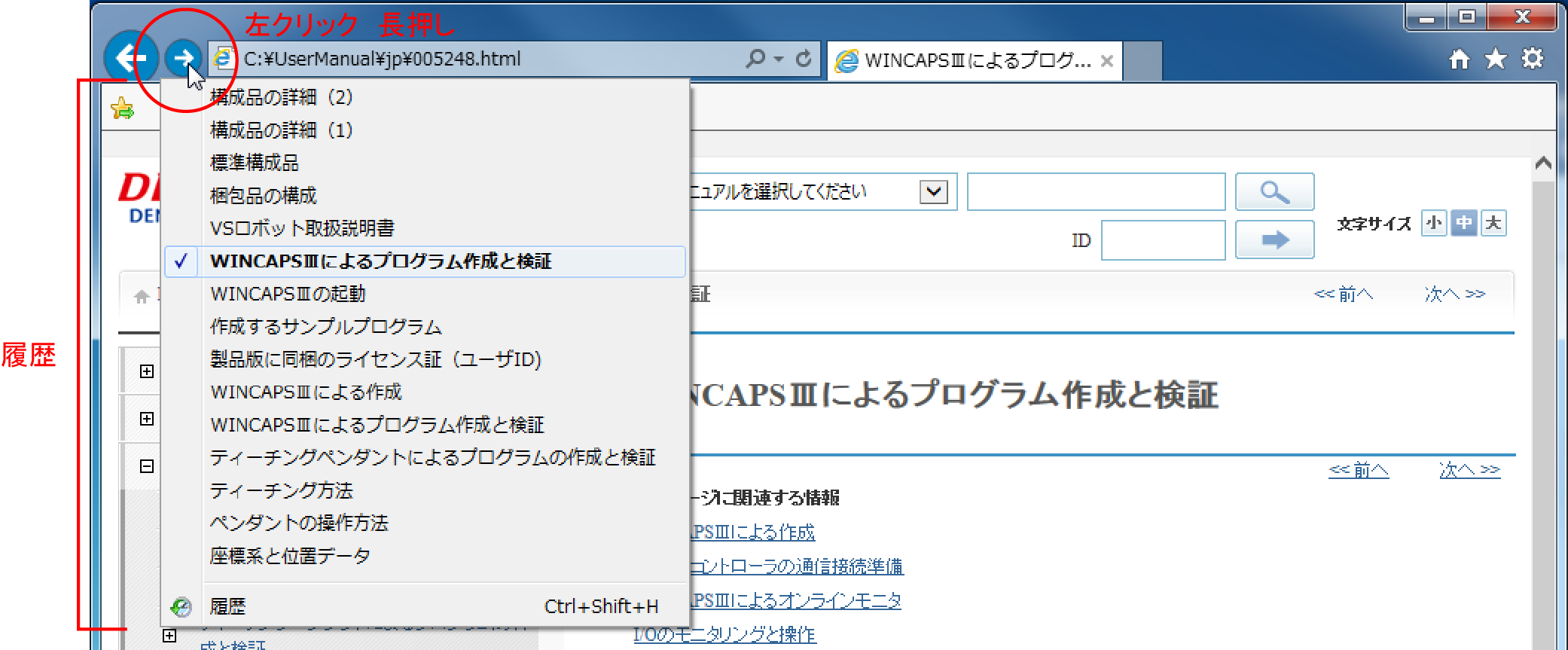Open the Tools gear icon
Viewport: 1568px width, 650px height.
click(x=1533, y=59)
